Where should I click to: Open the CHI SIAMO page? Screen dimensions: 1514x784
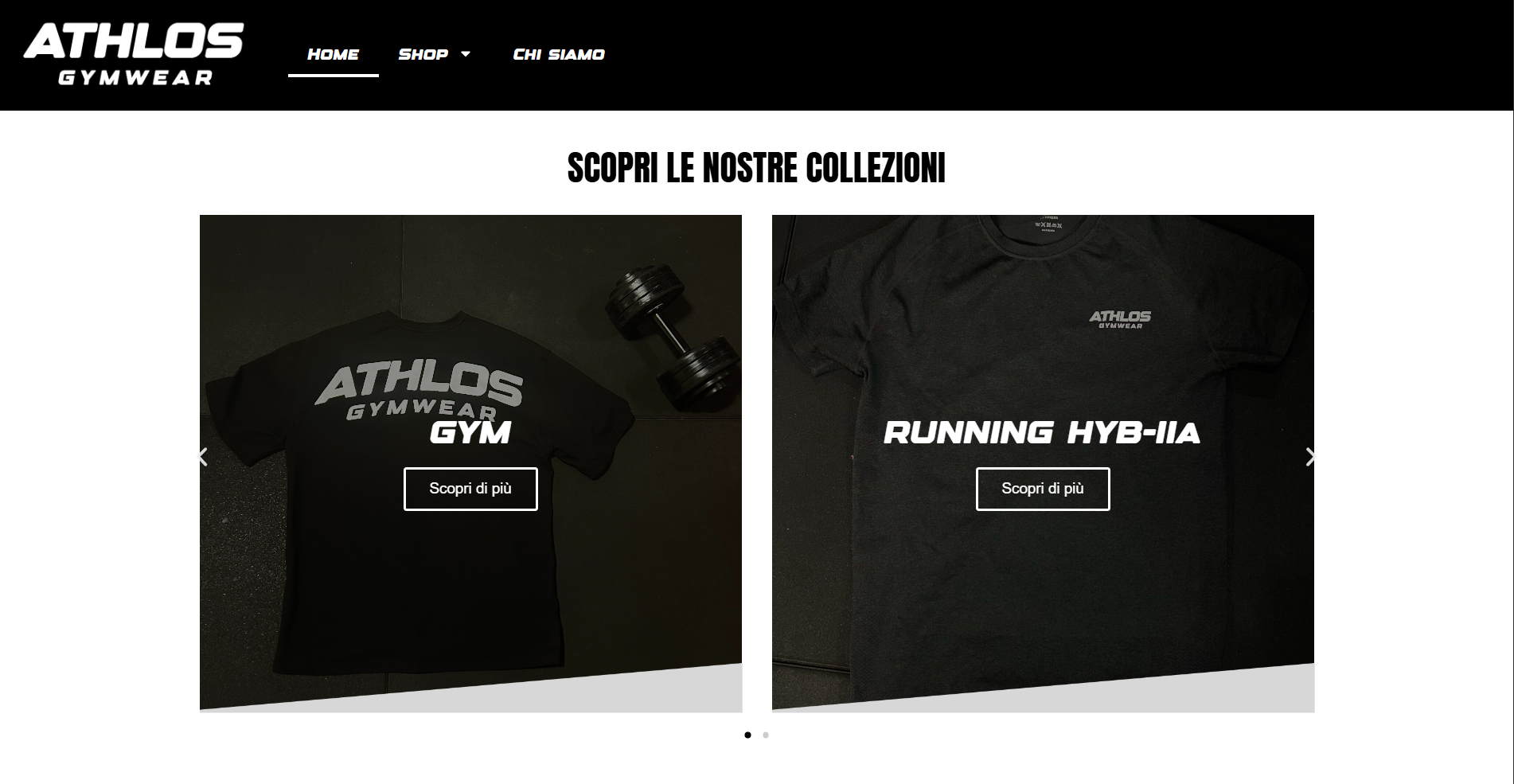click(x=559, y=54)
